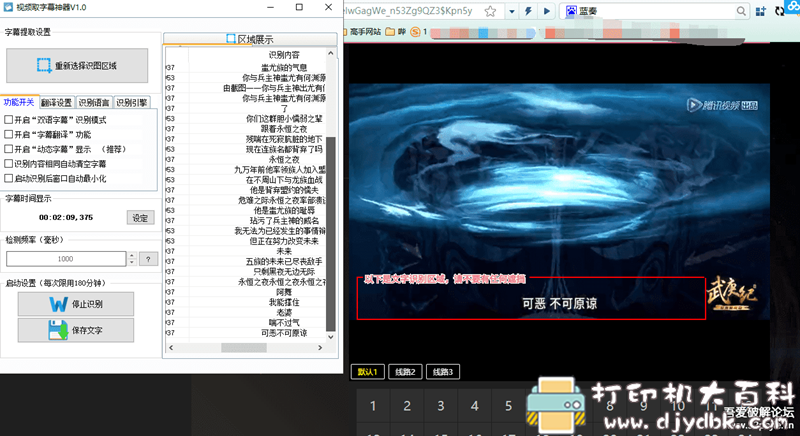Maximize the 视频取字幕神器 window
The image size is (800, 436).
coord(299,7)
